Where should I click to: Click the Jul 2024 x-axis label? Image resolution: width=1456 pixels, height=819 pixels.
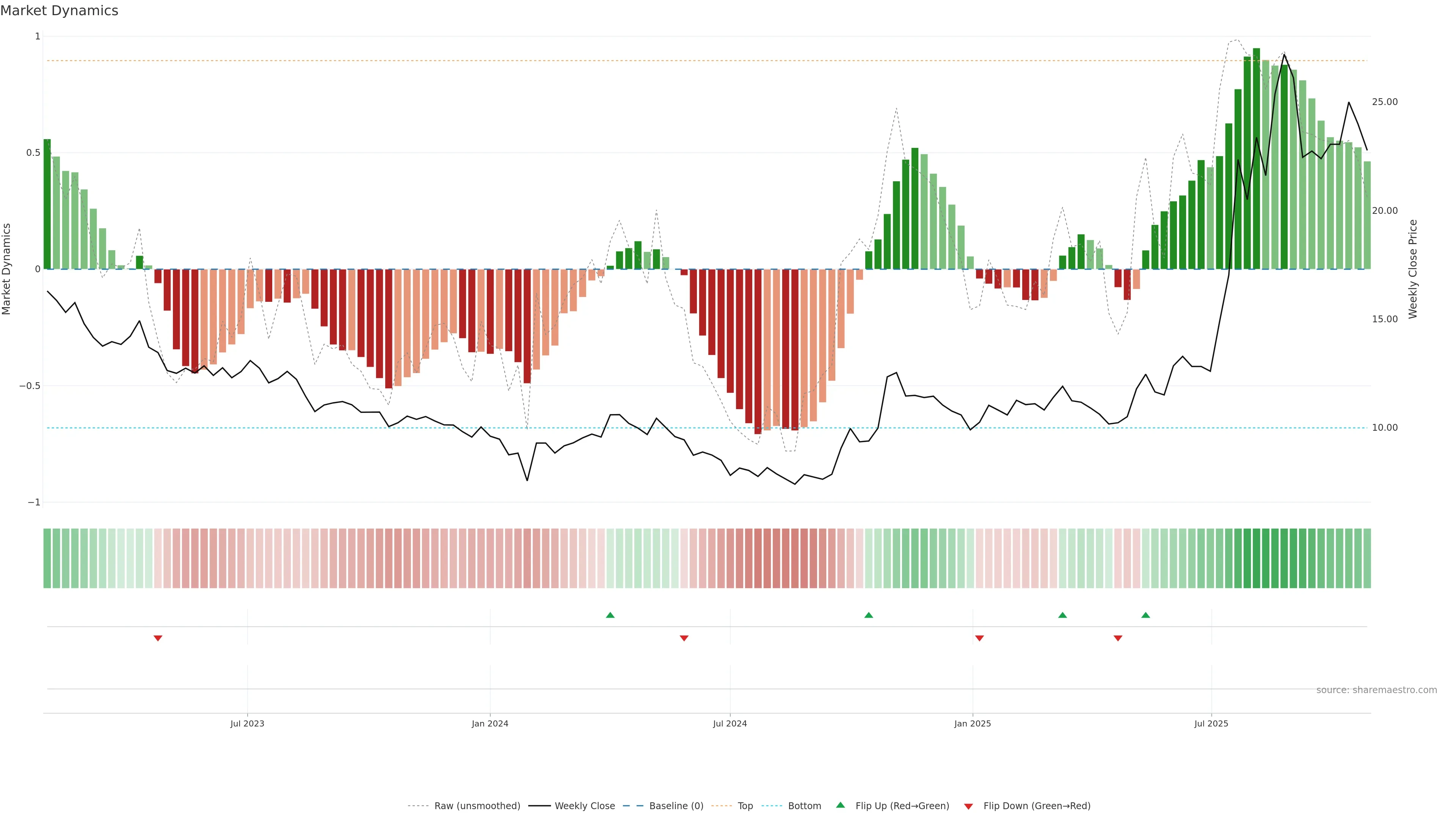(730, 723)
